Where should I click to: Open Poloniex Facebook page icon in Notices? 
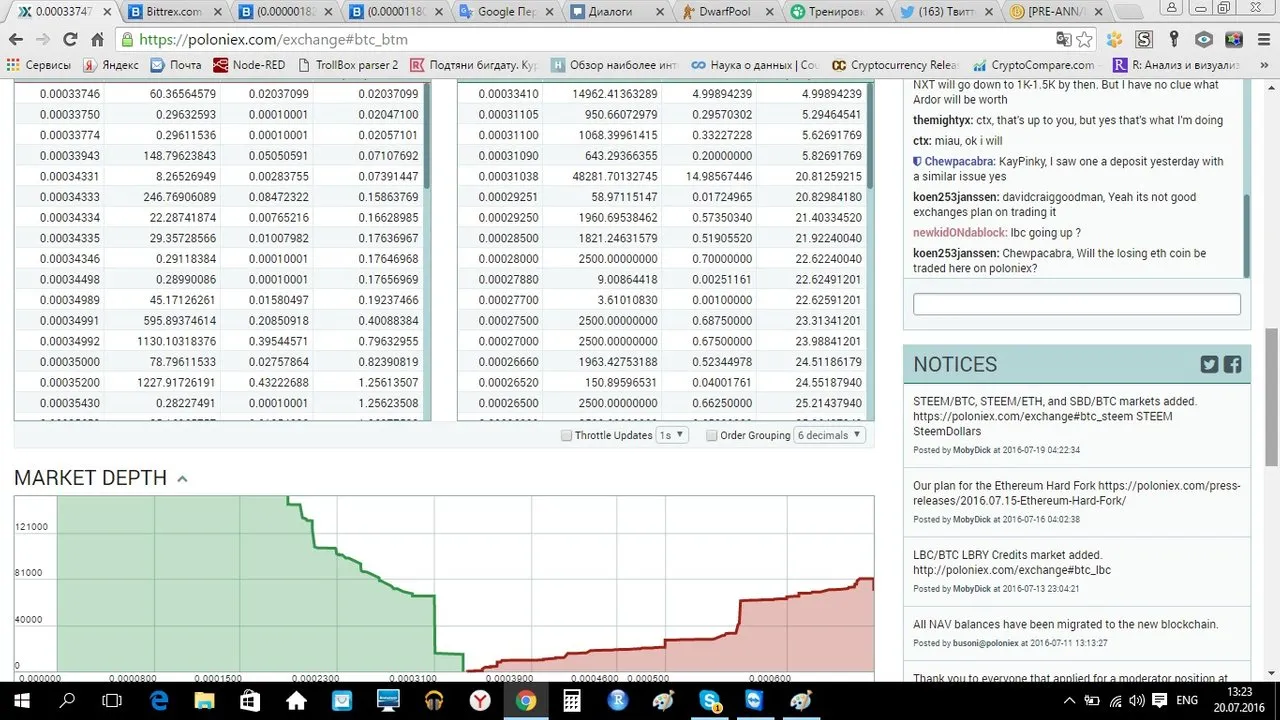(1232, 364)
